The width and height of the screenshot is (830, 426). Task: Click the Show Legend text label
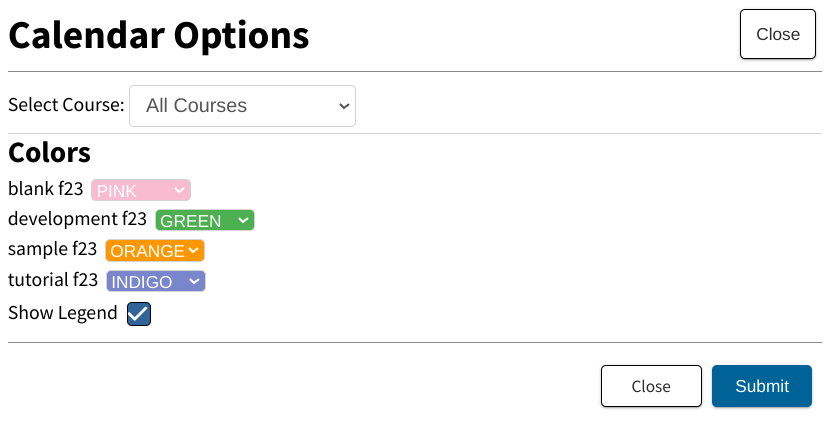pos(62,313)
